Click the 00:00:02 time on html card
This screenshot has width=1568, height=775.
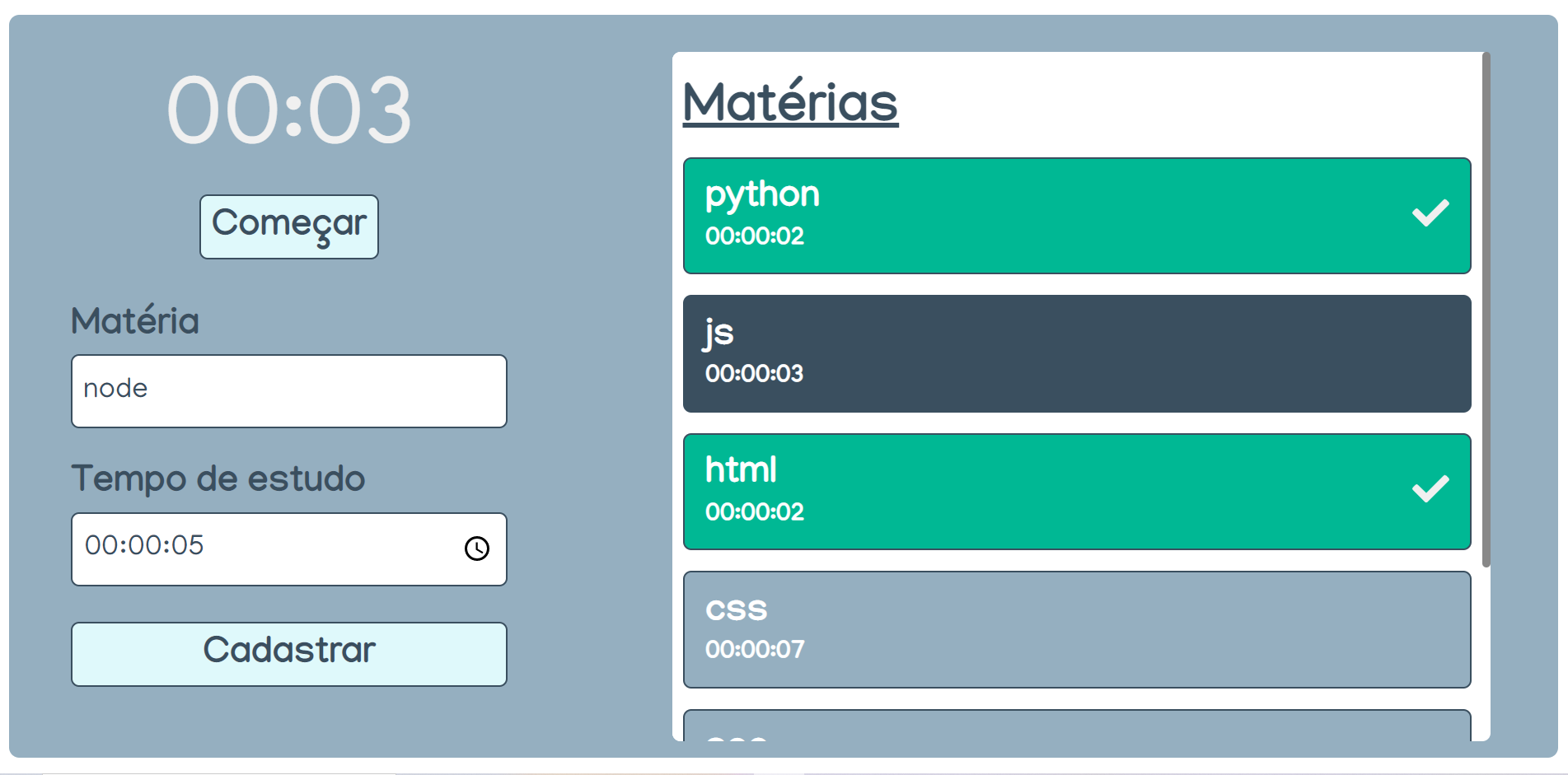tap(755, 512)
